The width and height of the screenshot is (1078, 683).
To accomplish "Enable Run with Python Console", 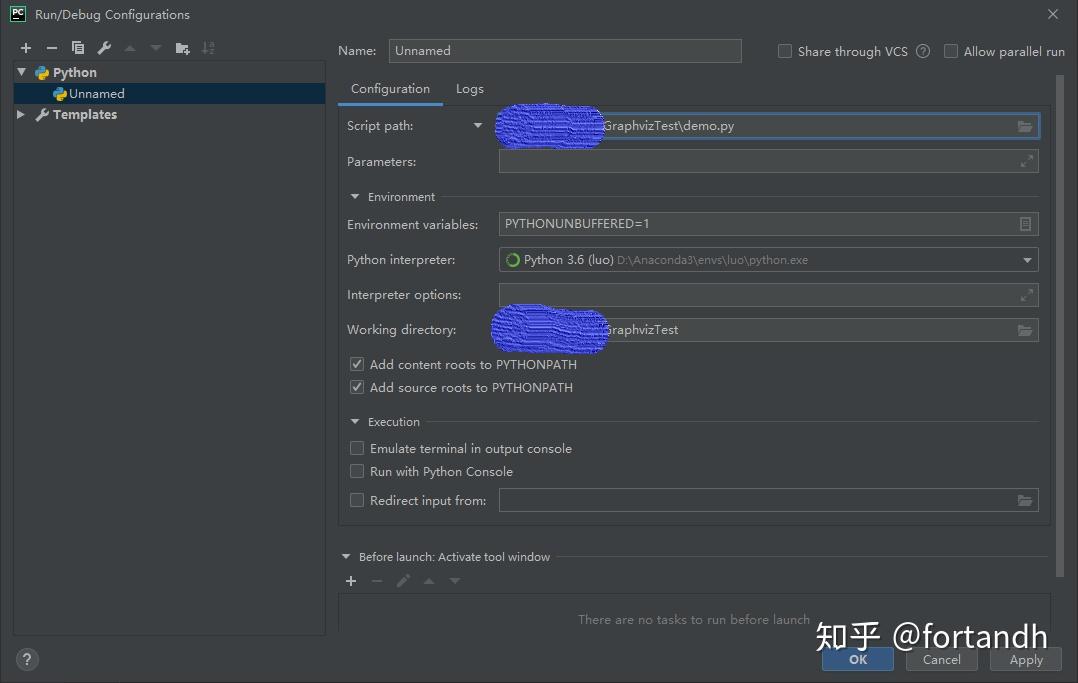I will [357, 471].
